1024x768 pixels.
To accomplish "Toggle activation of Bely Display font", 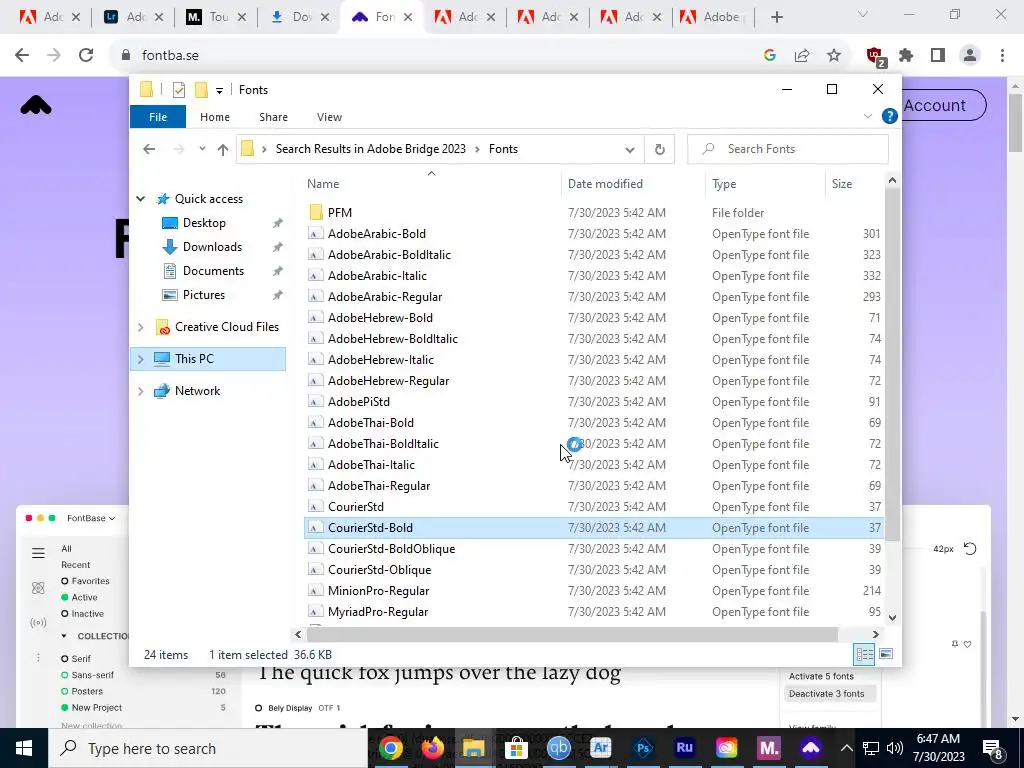I will pos(259,708).
